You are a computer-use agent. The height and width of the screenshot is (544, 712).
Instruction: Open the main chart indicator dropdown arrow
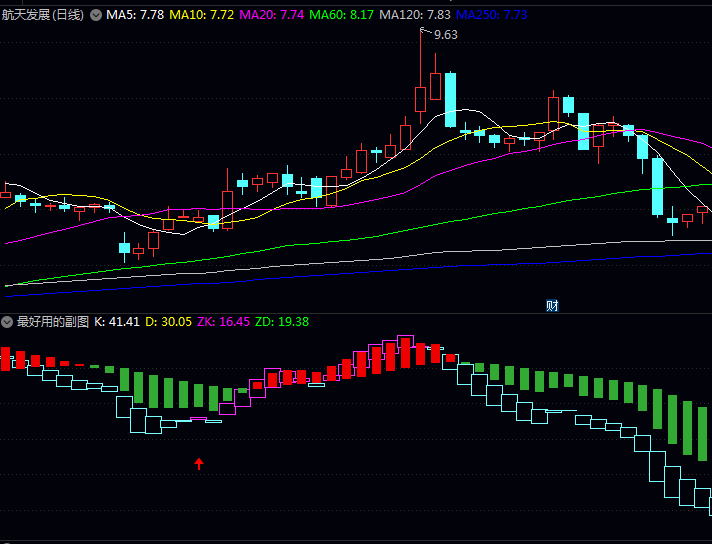pos(96,15)
